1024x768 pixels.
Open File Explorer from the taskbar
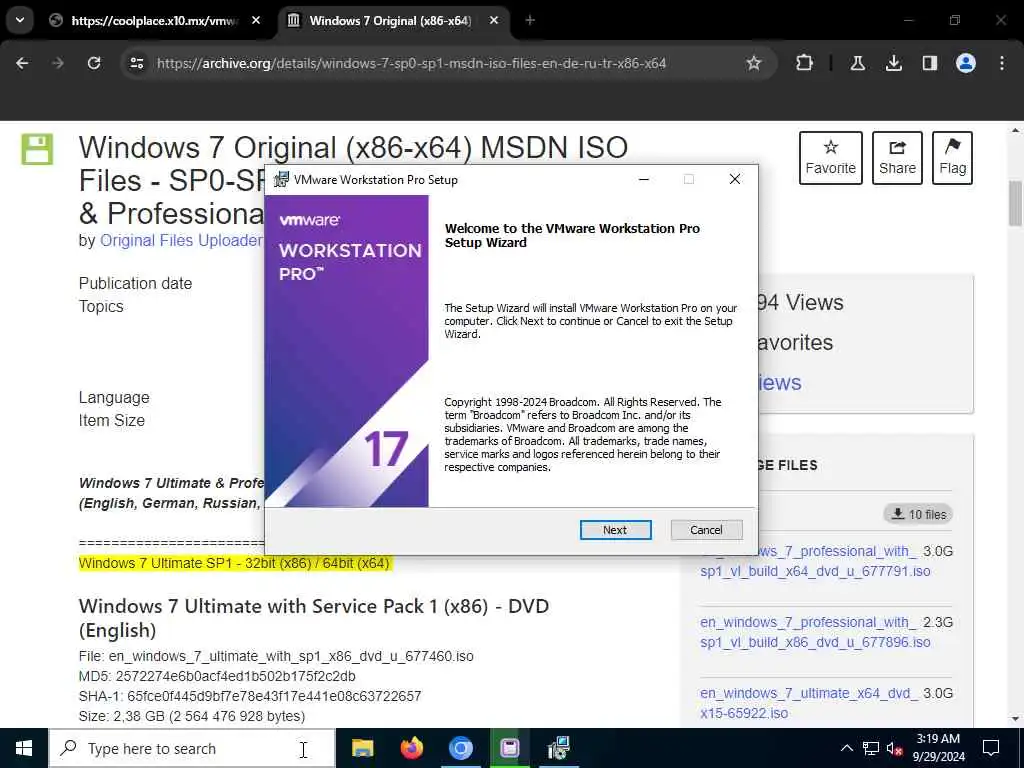362,748
